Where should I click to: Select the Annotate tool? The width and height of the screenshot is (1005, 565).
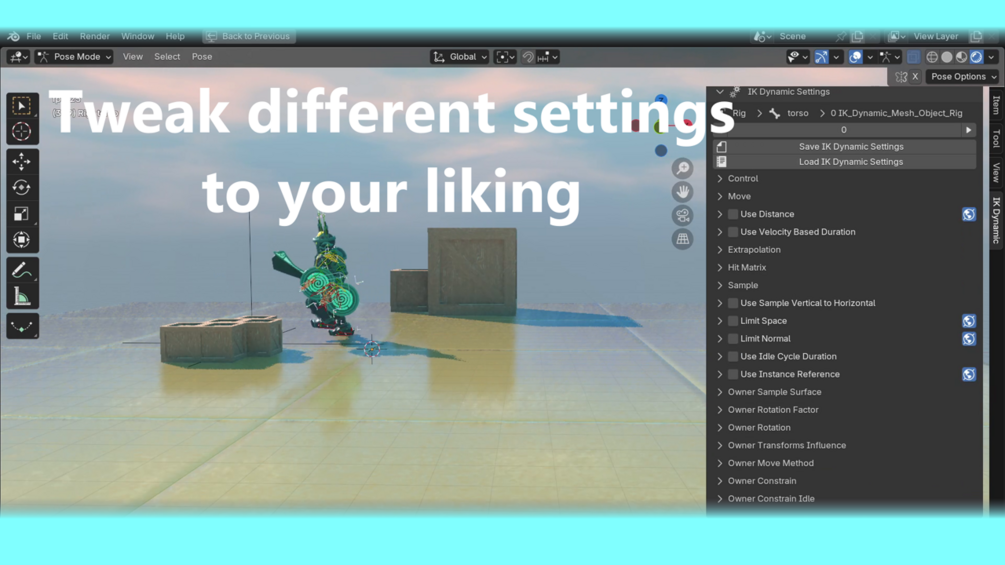point(22,270)
